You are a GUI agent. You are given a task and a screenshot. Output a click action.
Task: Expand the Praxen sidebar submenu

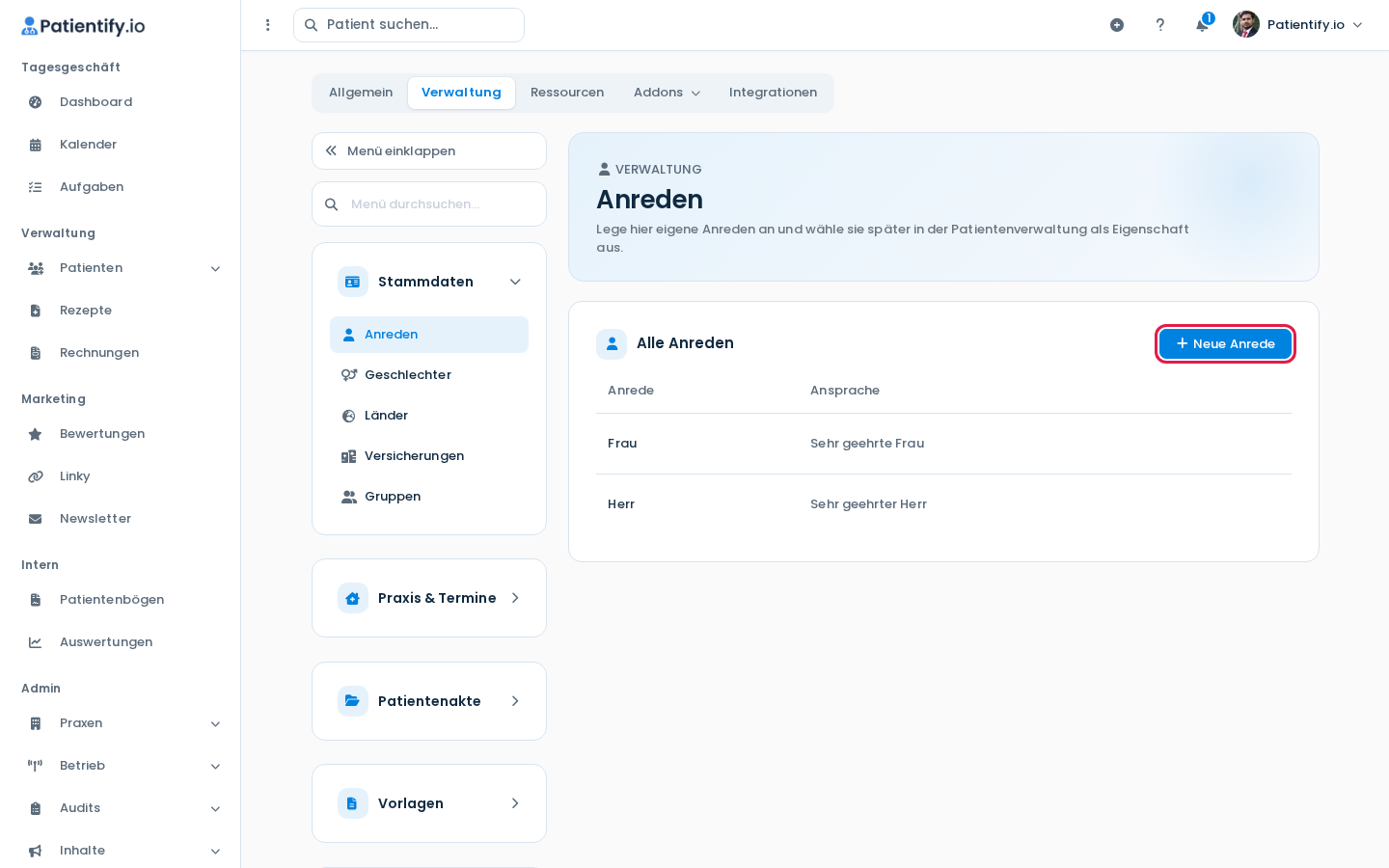point(215,724)
